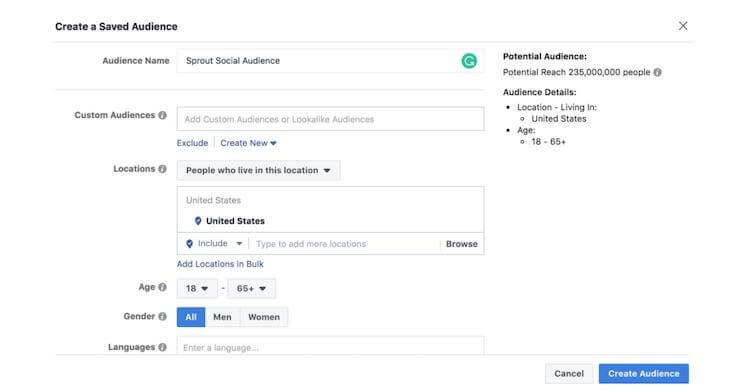This screenshot has height=390, width=750.
Task: Click the 'Potential Reach 235,000,000 people' text
Action: click(576, 72)
